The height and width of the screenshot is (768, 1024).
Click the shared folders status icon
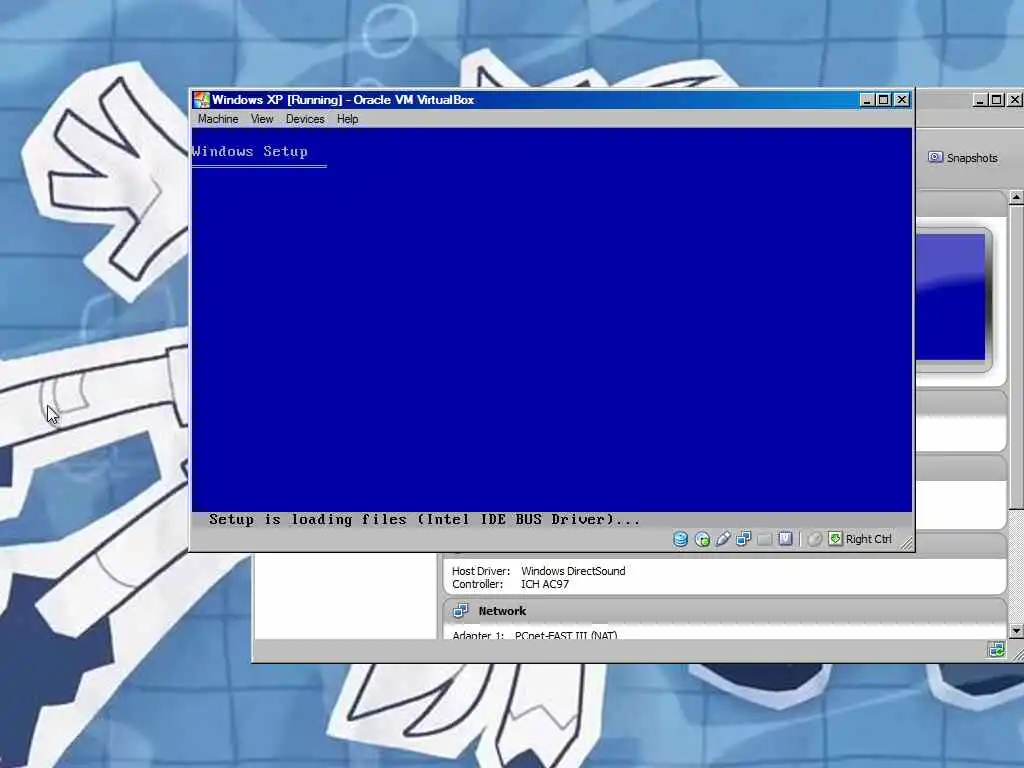click(764, 539)
